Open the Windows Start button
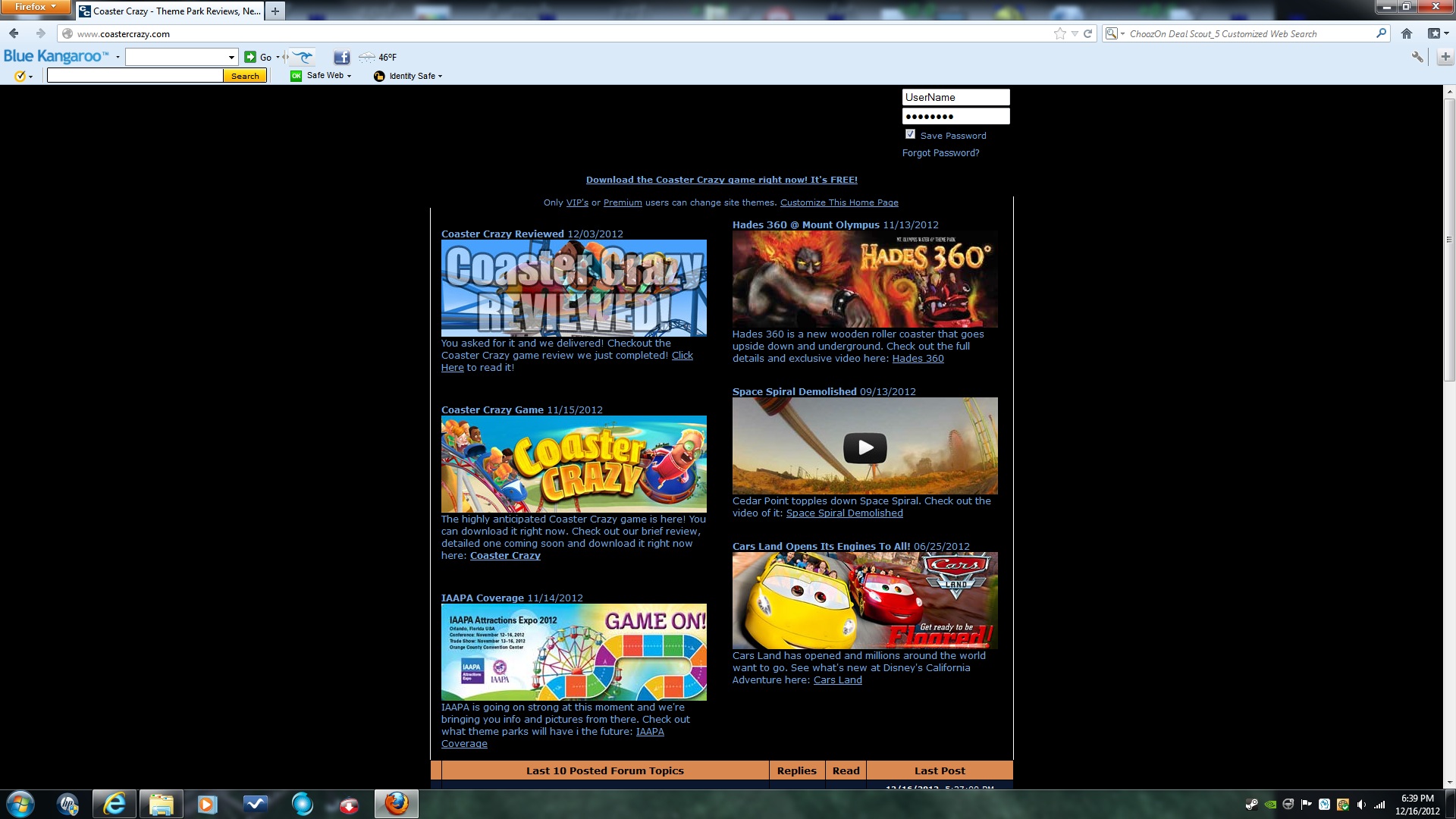Screen dimensions: 1456x819 pyautogui.click(x=20, y=804)
